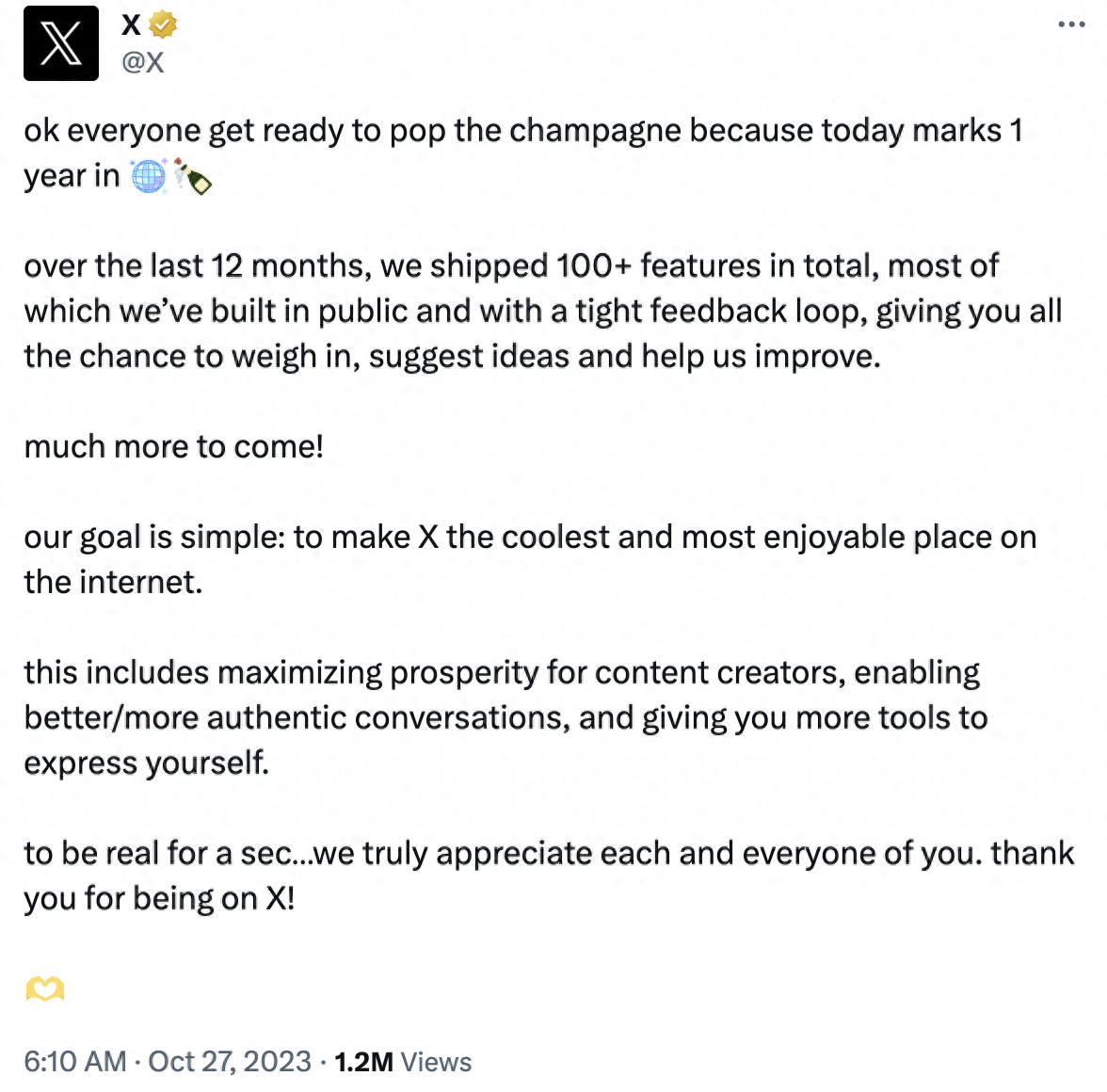Click the "you for being on X!" line
Image resolution: width=1107 pixels, height=1092 pixels.
coord(160,898)
